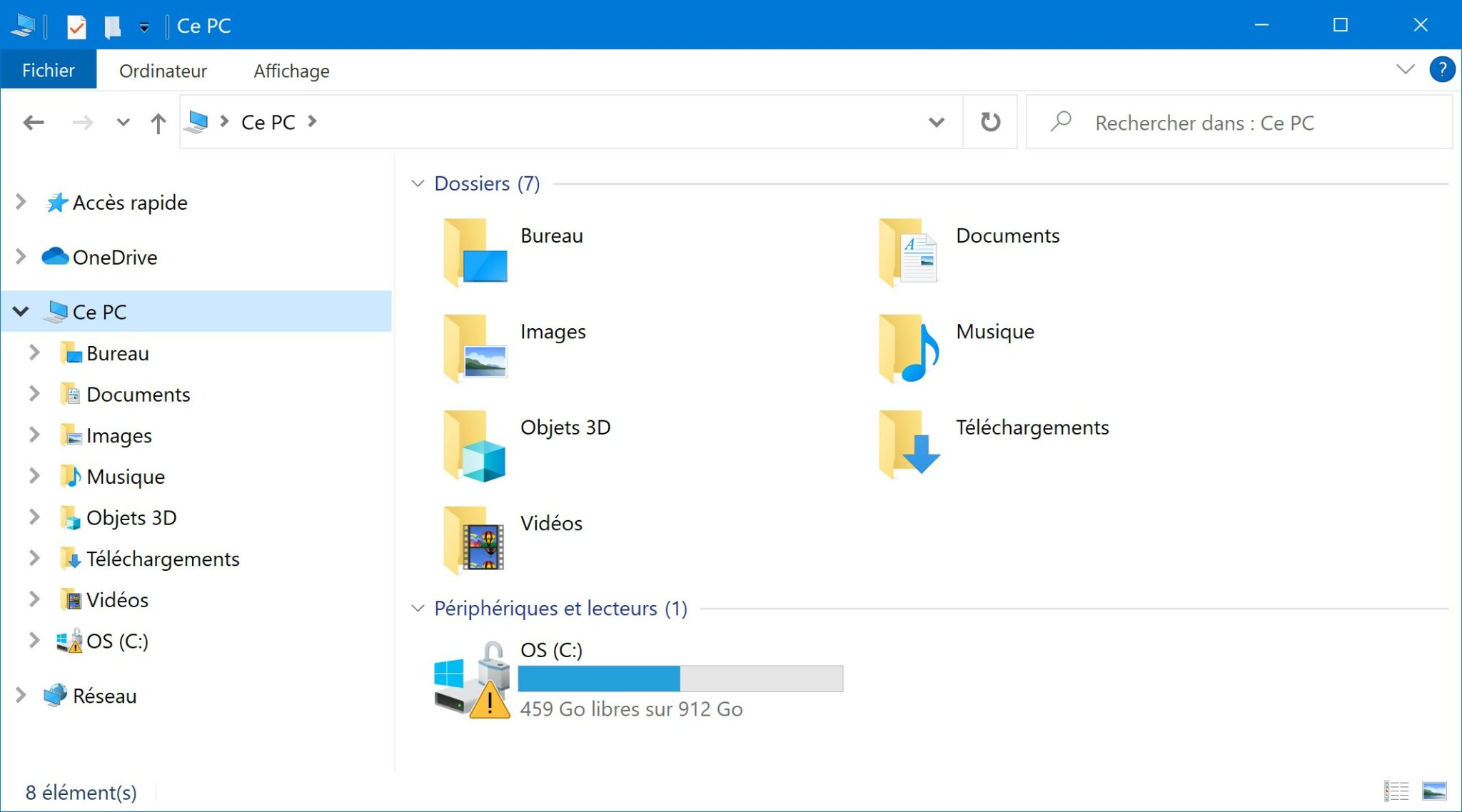1462x812 pixels.
Task: Click the refresh icon next to the address bar
Action: pyautogui.click(x=990, y=122)
